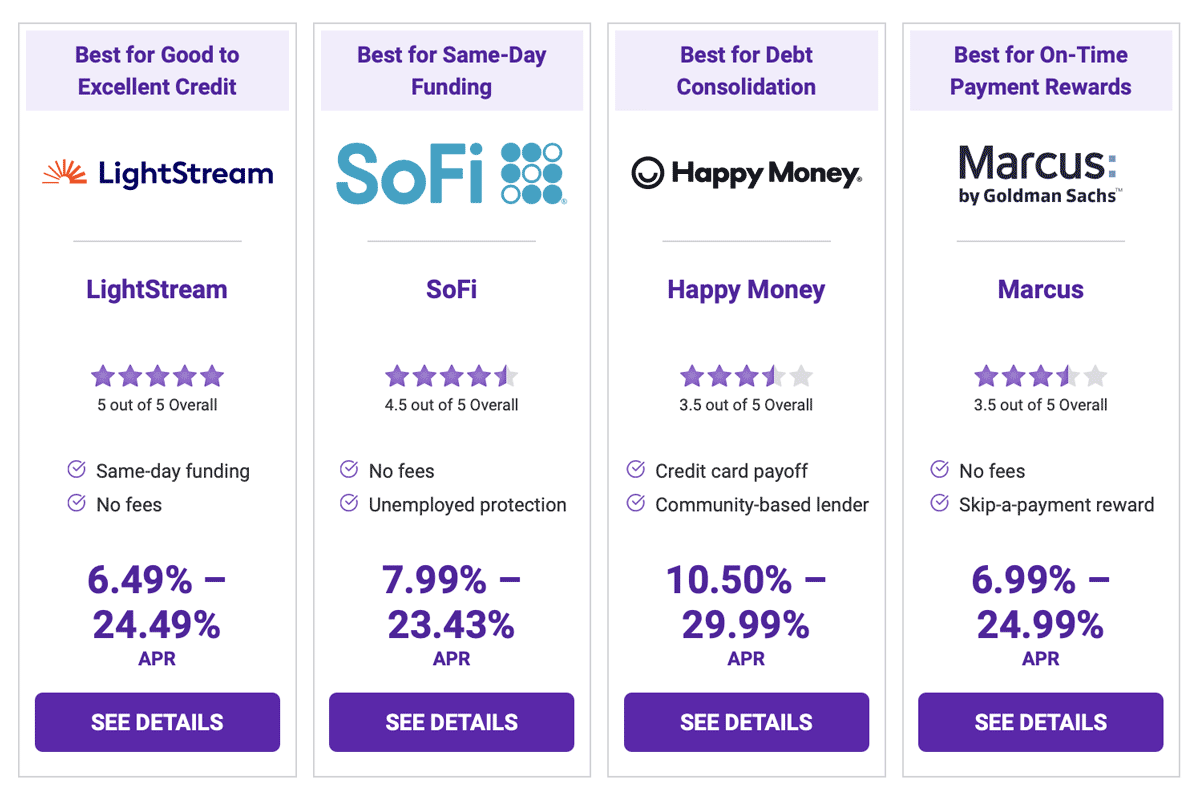Click SEE DETAILS for LightStream
Screen dimensions: 1200x800
click(x=157, y=722)
